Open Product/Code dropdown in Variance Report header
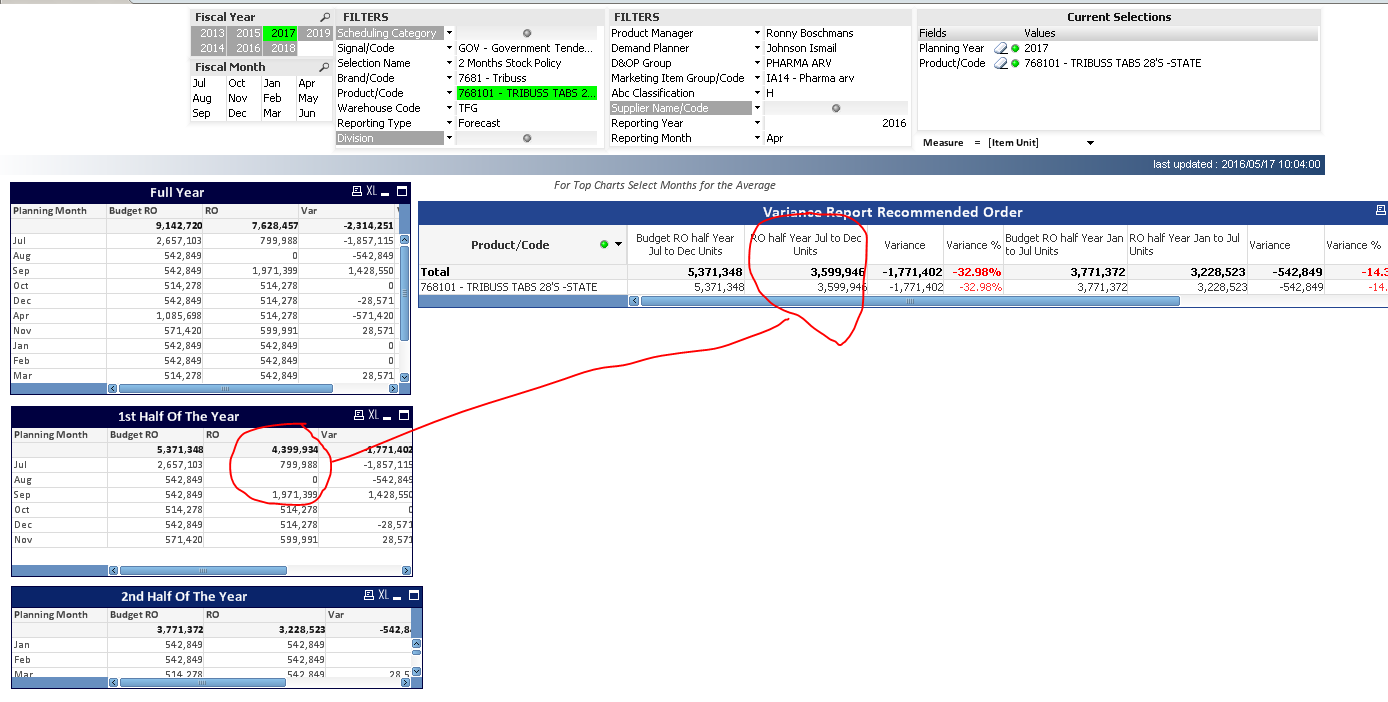Viewport: 1388px width, 702px height. point(618,245)
